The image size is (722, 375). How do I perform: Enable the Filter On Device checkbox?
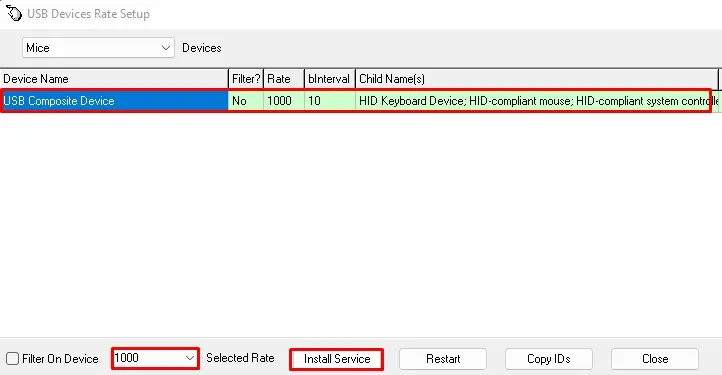pyautogui.click(x=12, y=358)
